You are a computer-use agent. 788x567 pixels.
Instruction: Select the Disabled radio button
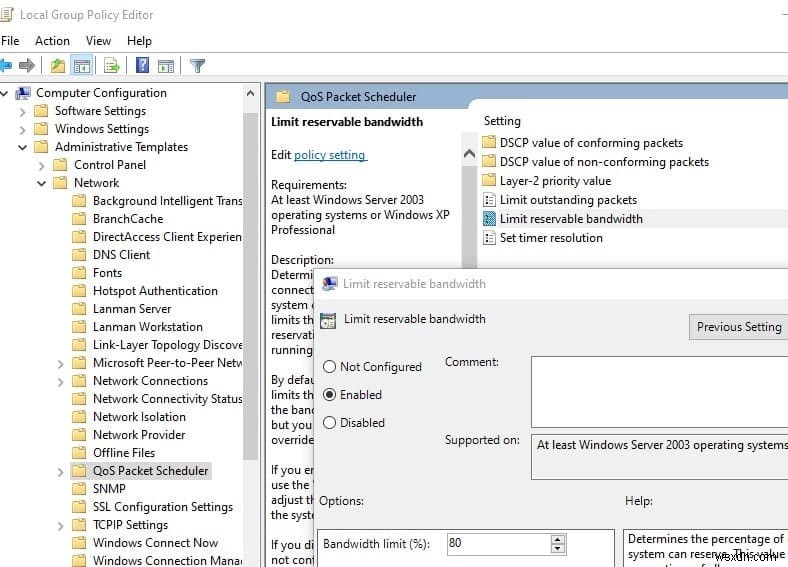point(329,423)
